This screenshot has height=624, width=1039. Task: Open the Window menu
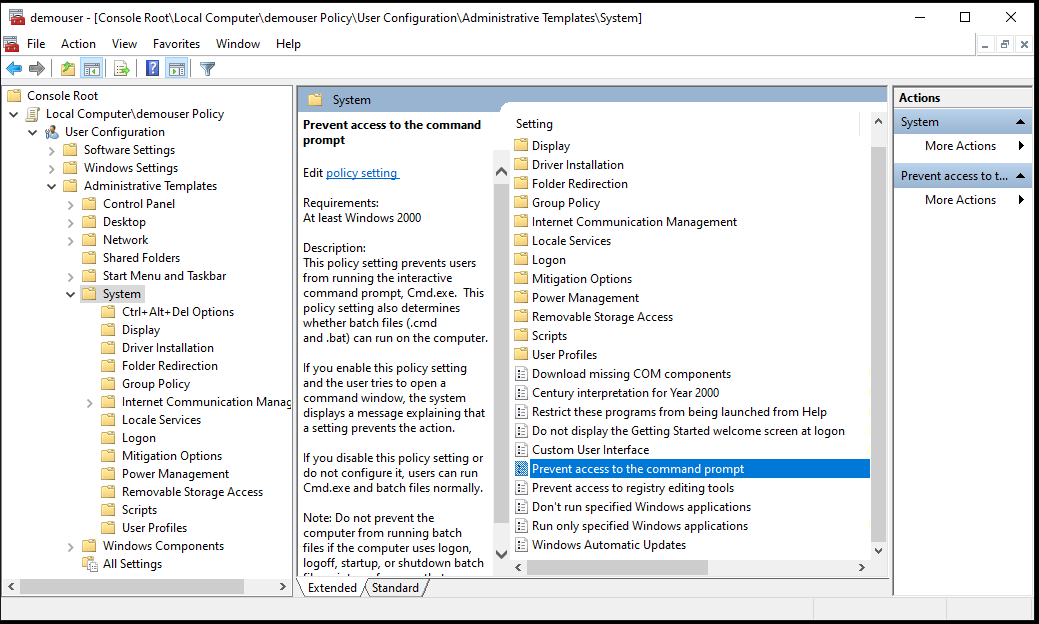point(238,44)
